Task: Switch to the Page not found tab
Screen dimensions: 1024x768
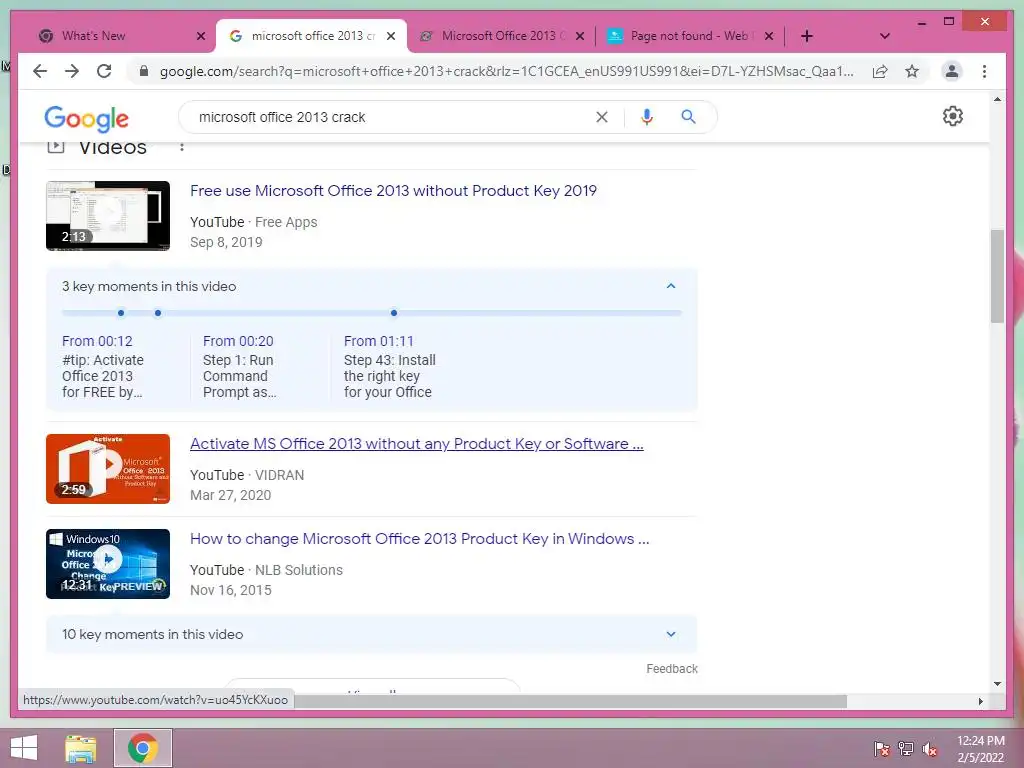Action: (x=690, y=36)
